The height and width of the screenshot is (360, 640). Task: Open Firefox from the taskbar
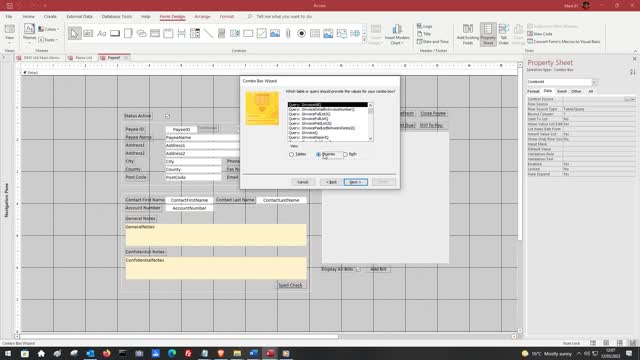pos(107,353)
